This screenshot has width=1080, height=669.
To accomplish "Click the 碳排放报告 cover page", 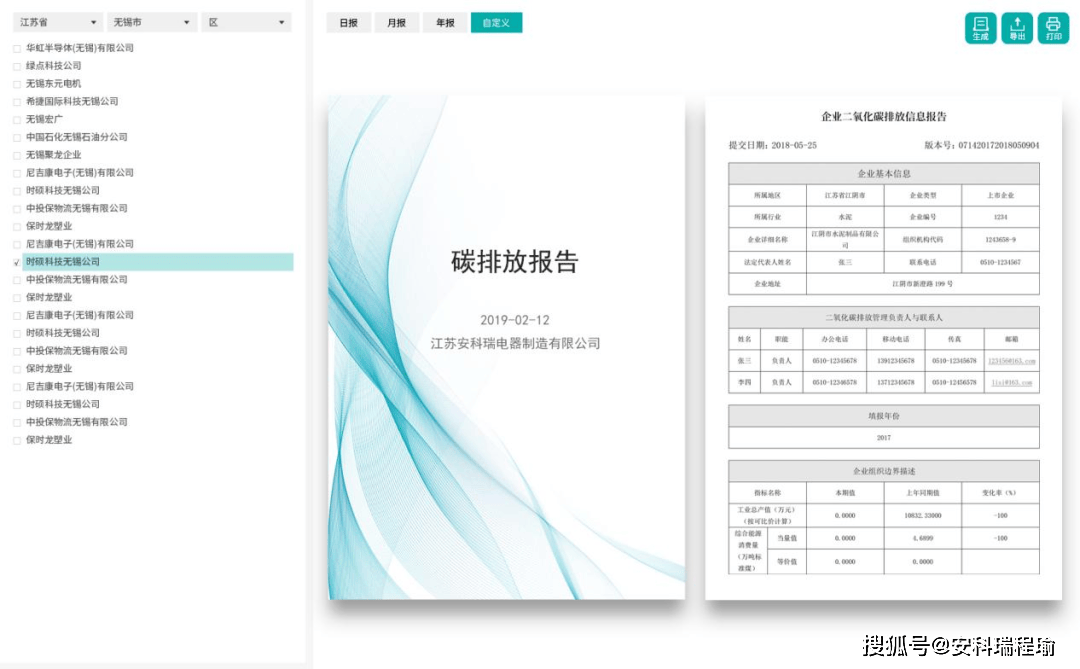I will tap(506, 347).
